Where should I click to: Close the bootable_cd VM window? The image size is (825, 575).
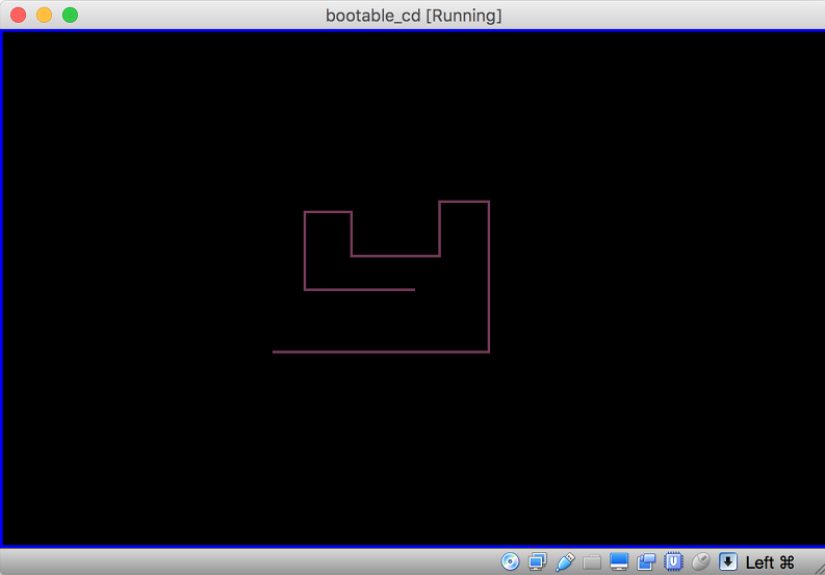[18, 15]
